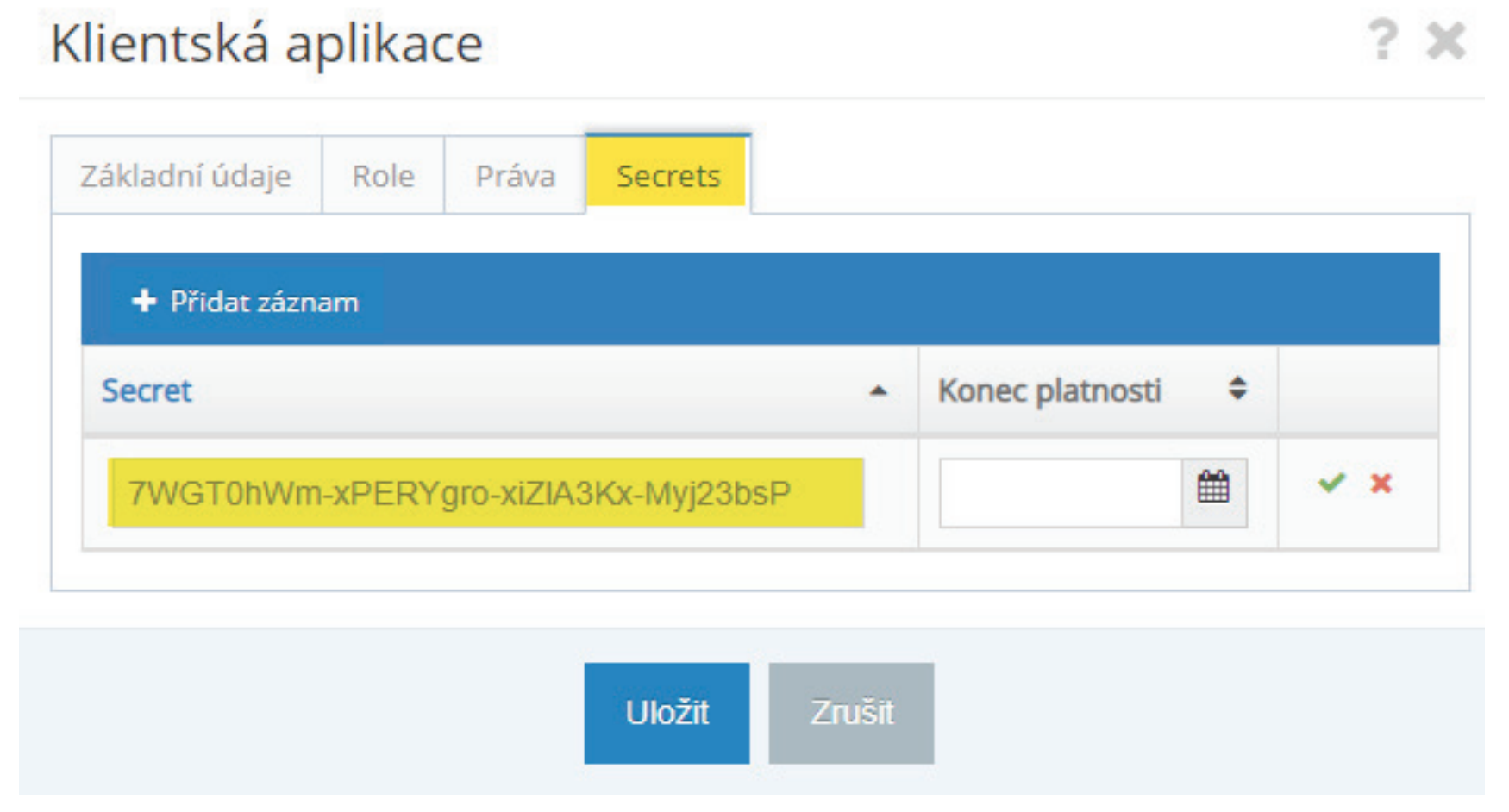This screenshot has width=1509, height=812.
Task: Close the Klientská aplikace dialog
Action: pyautogui.click(x=1445, y=41)
